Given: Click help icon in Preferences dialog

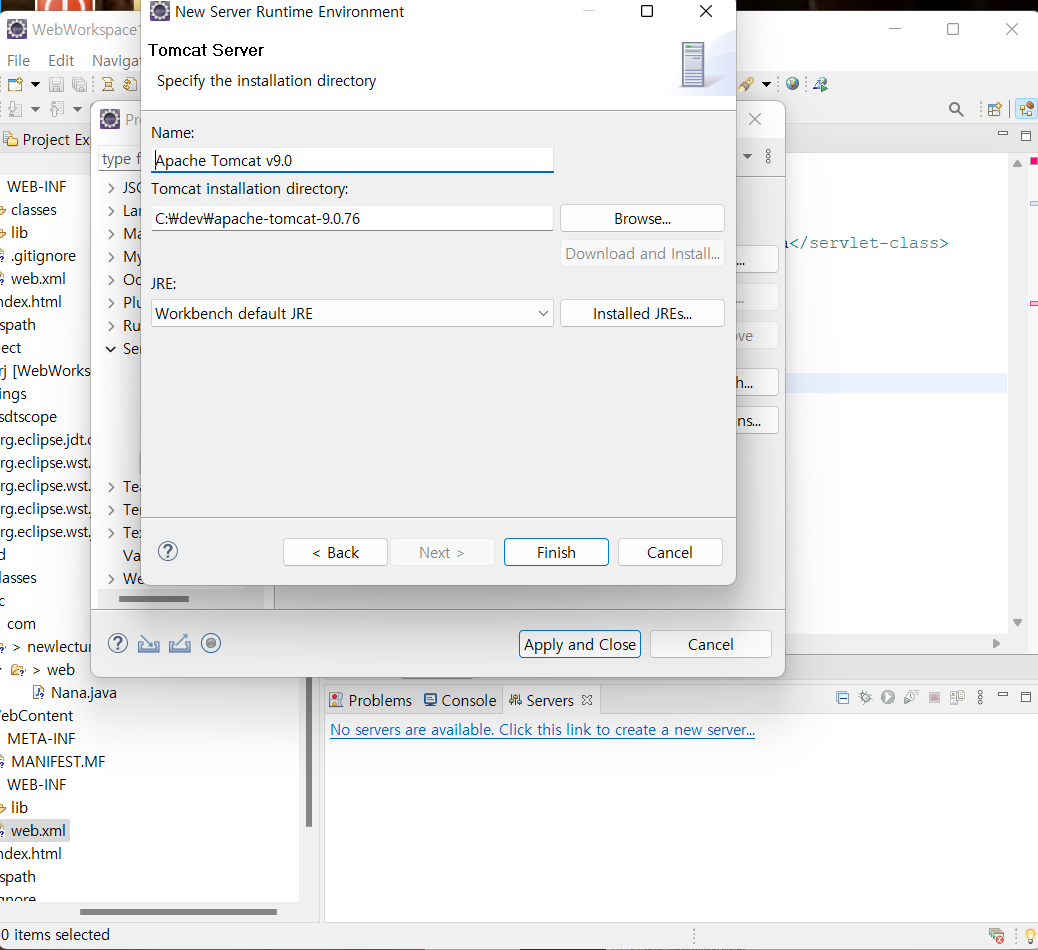Looking at the screenshot, I should click(x=118, y=643).
